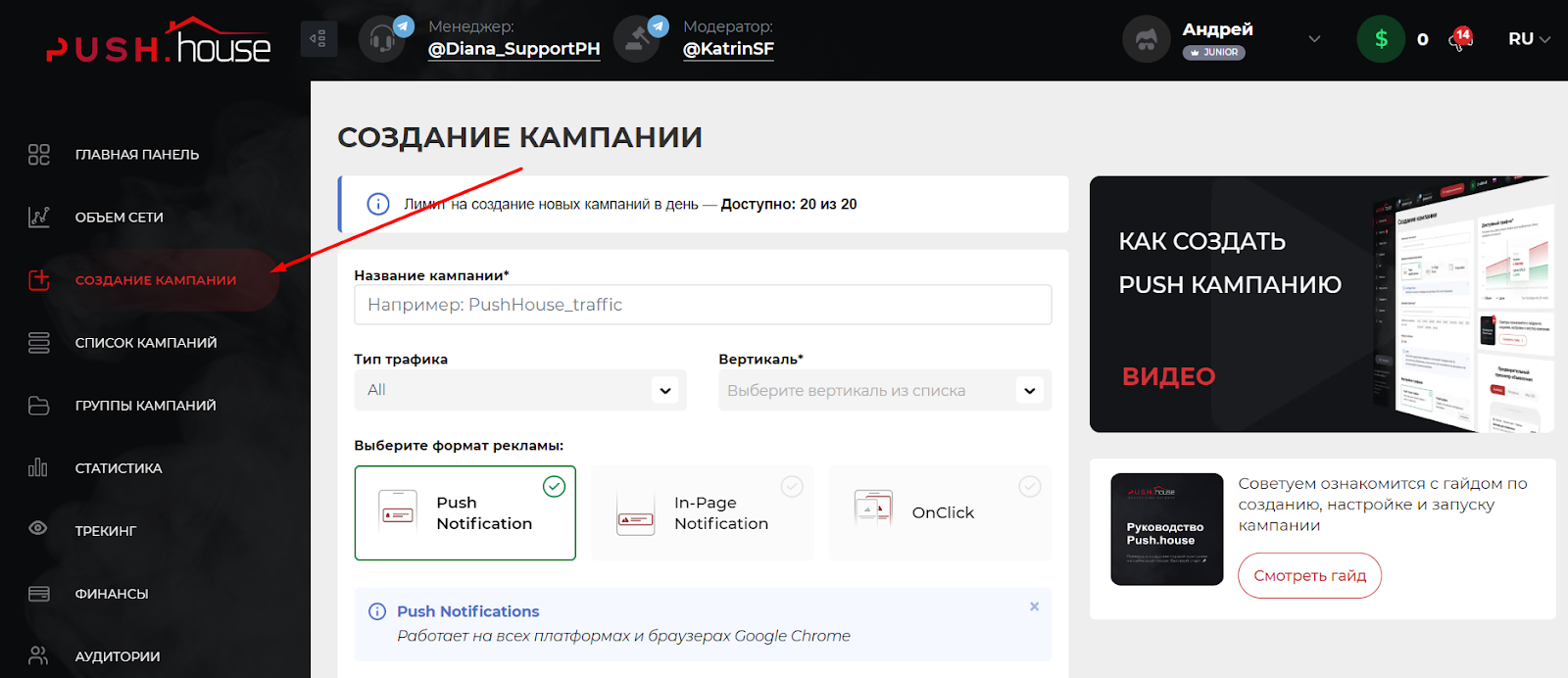Collapse the sidebar with the toggle icon
This screenshot has height=678, width=1568.
click(318, 39)
